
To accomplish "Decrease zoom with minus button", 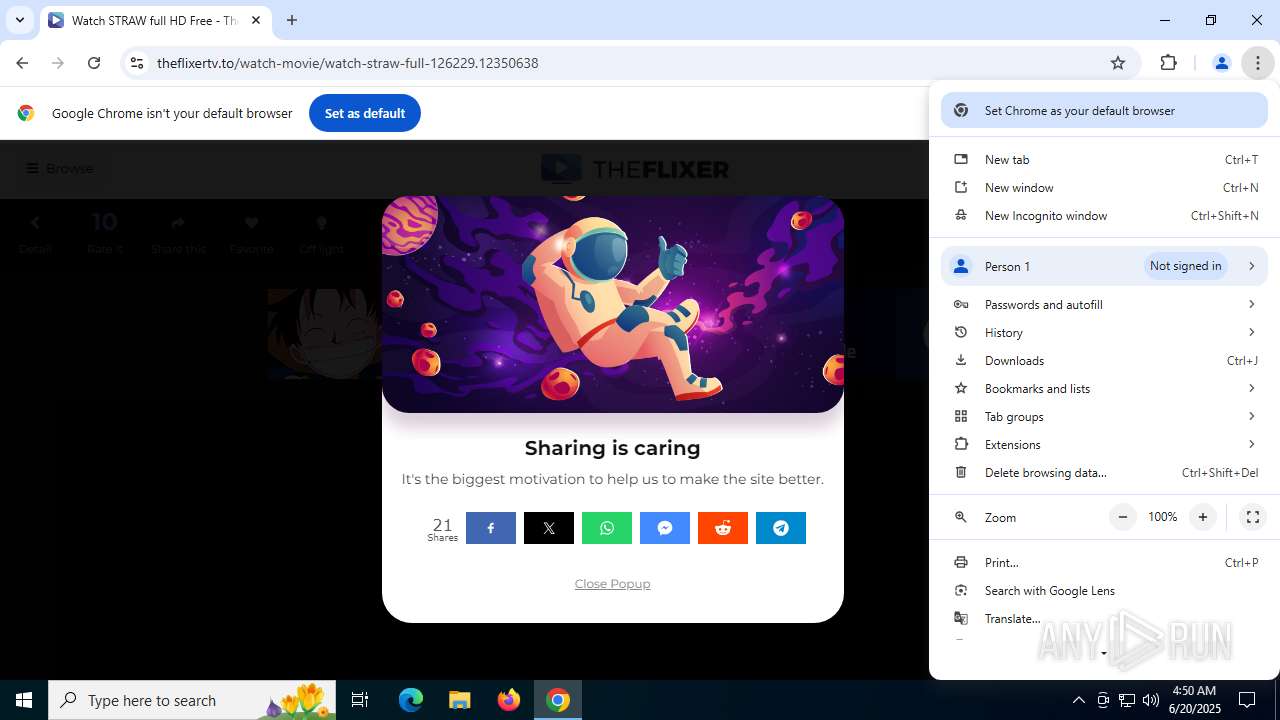I will (1123, 517).
